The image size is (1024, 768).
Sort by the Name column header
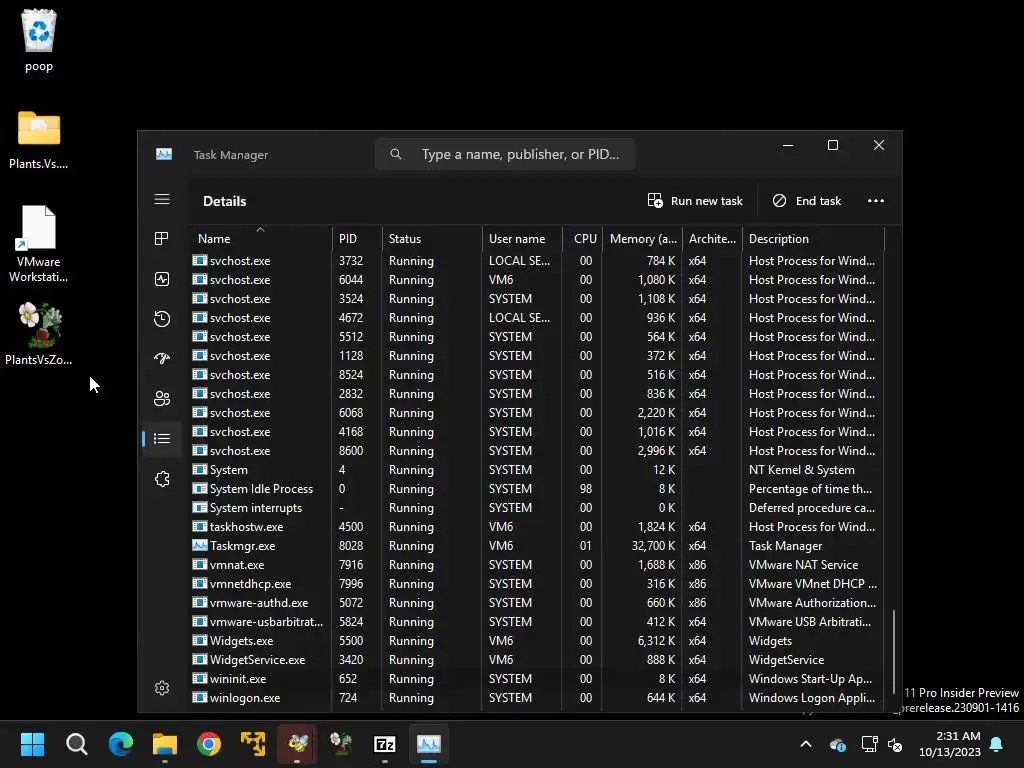click(261, 238)
